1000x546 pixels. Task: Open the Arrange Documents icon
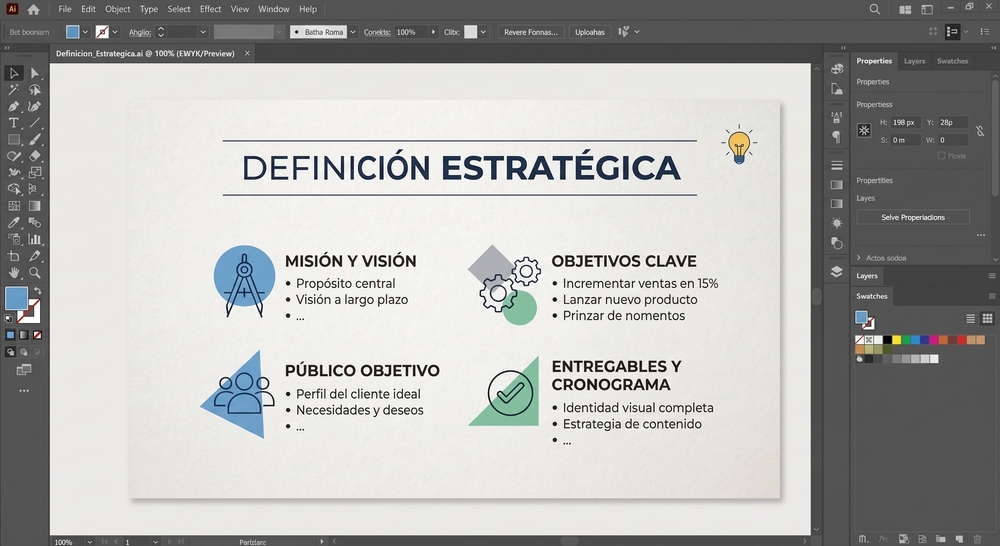coord(905,9)
